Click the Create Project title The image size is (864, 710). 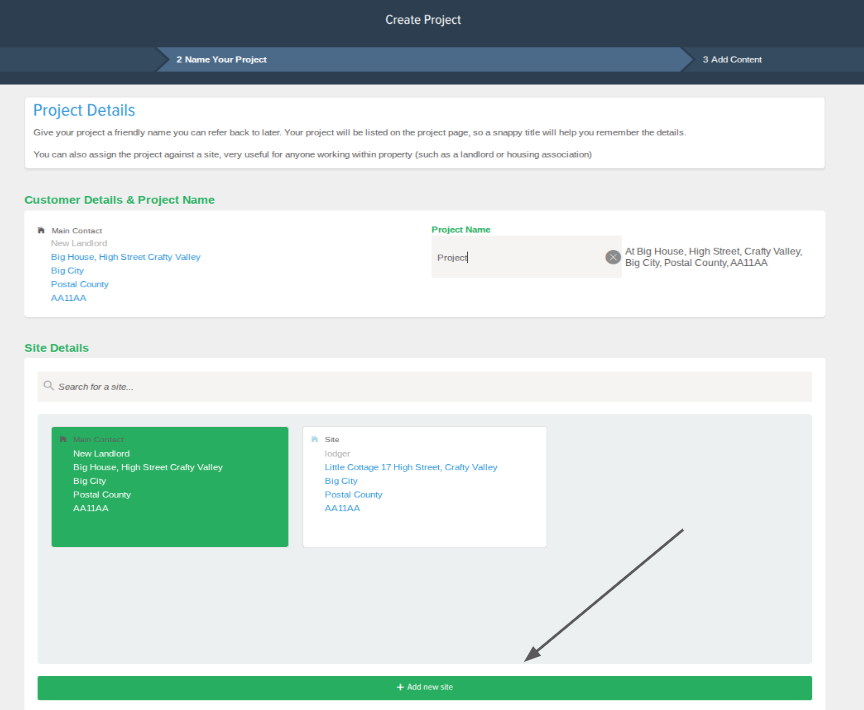[x=423, y=20]
